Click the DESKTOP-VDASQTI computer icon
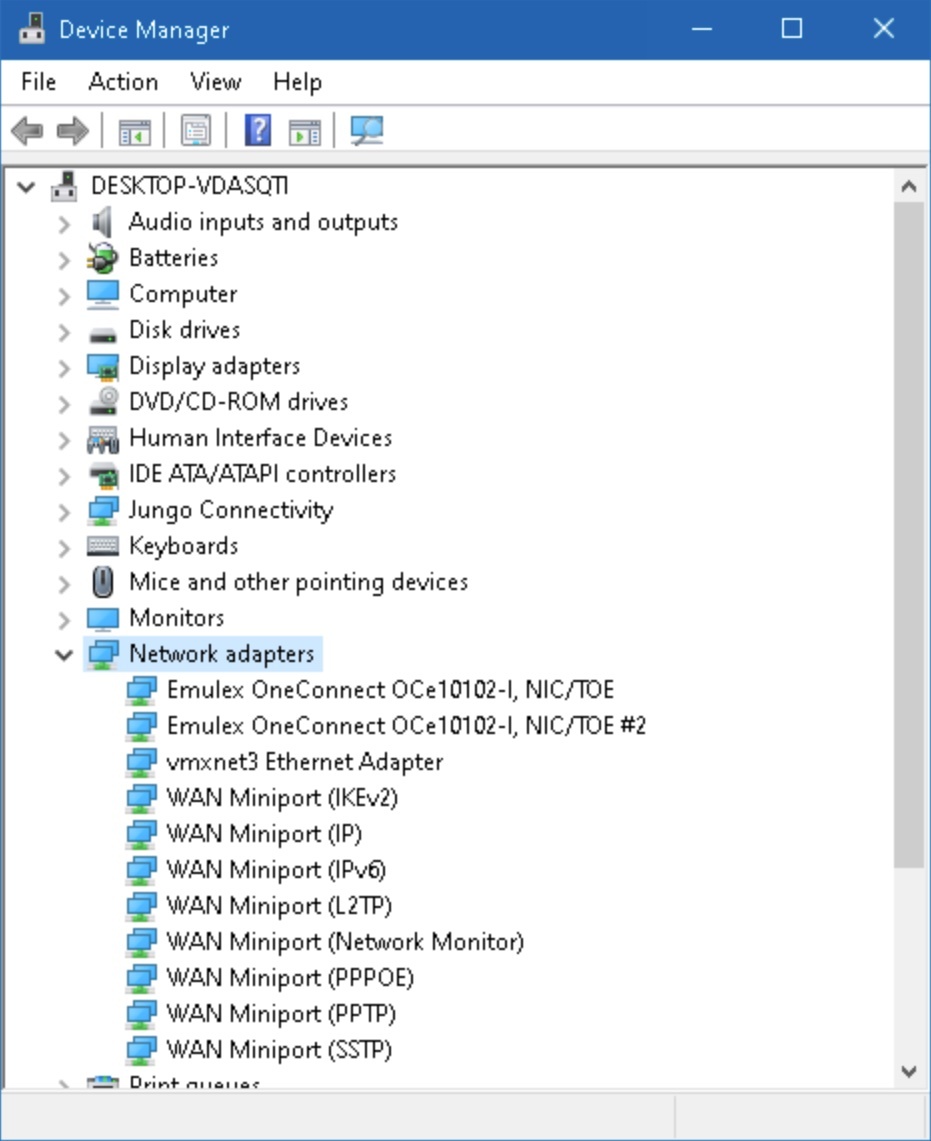Viewport: 931px width, 1141px height. [64, 186]
